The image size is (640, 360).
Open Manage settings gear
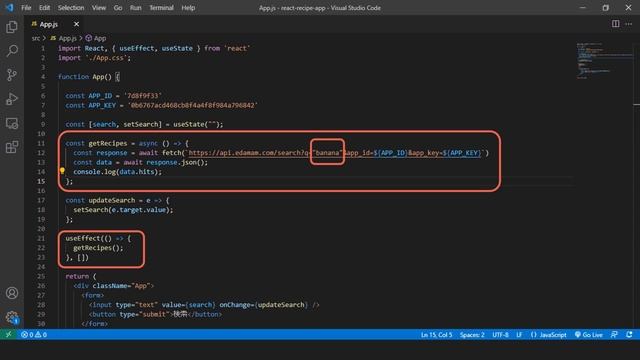coord(12,317)
